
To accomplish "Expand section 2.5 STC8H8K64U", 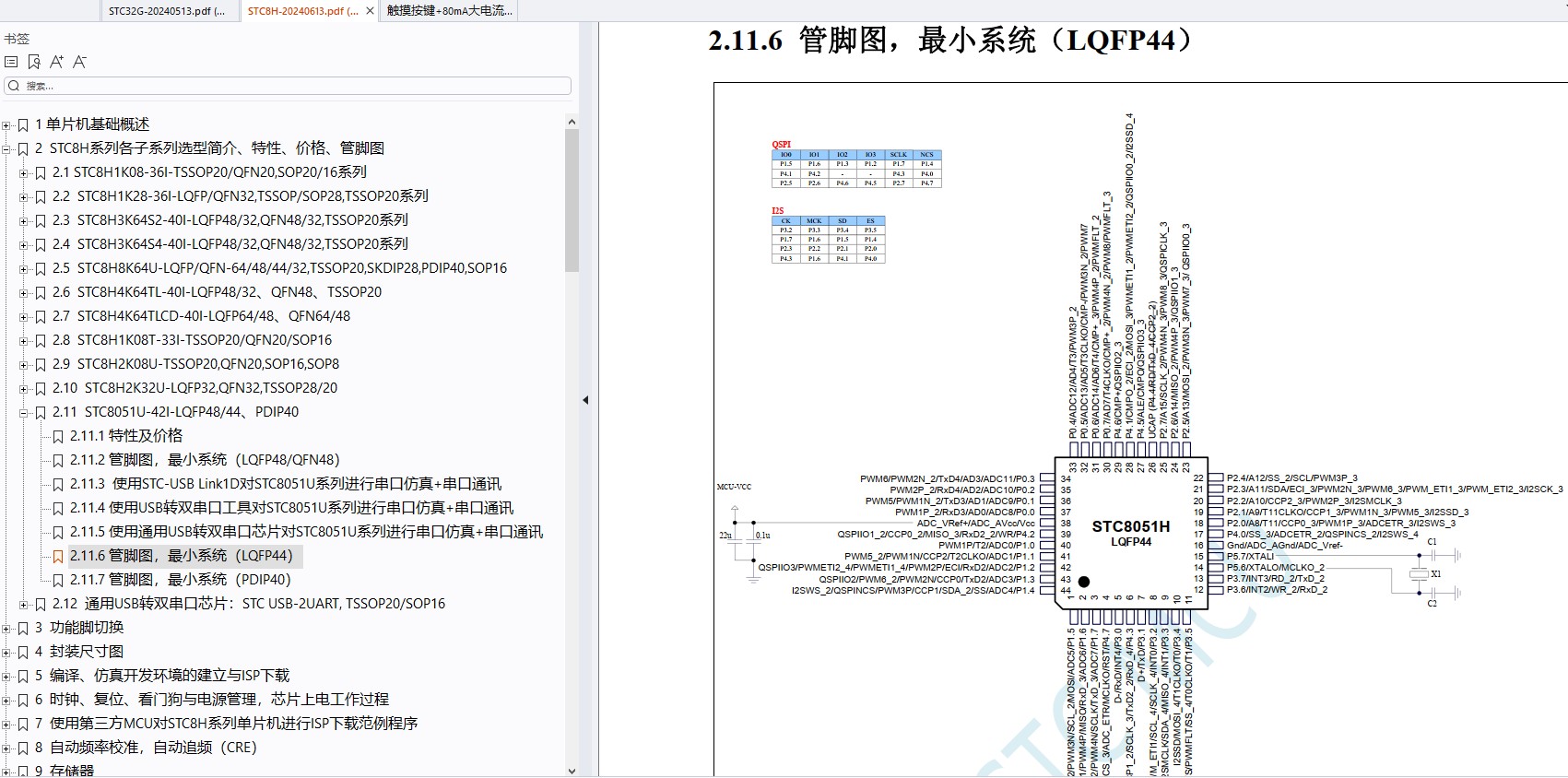I will tap(24, 268).
